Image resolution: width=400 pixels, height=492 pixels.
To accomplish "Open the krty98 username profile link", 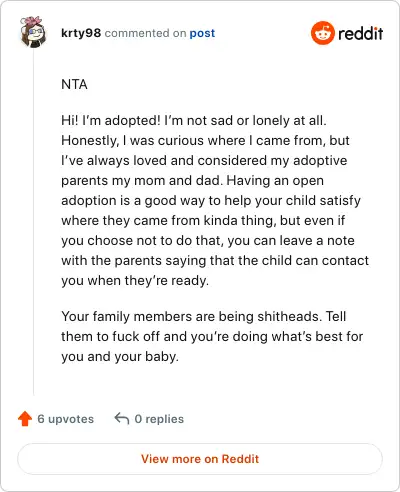I will pyautogui.click(x=81, y=33).
